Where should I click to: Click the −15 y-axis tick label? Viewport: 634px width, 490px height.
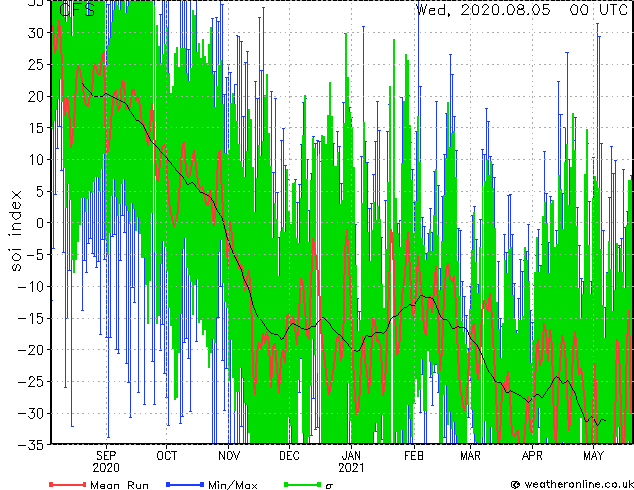point(31,318)
